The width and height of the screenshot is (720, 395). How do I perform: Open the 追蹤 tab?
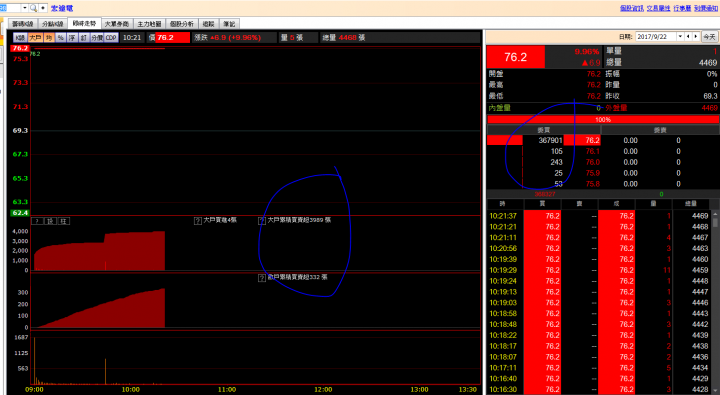click(208, 24)
